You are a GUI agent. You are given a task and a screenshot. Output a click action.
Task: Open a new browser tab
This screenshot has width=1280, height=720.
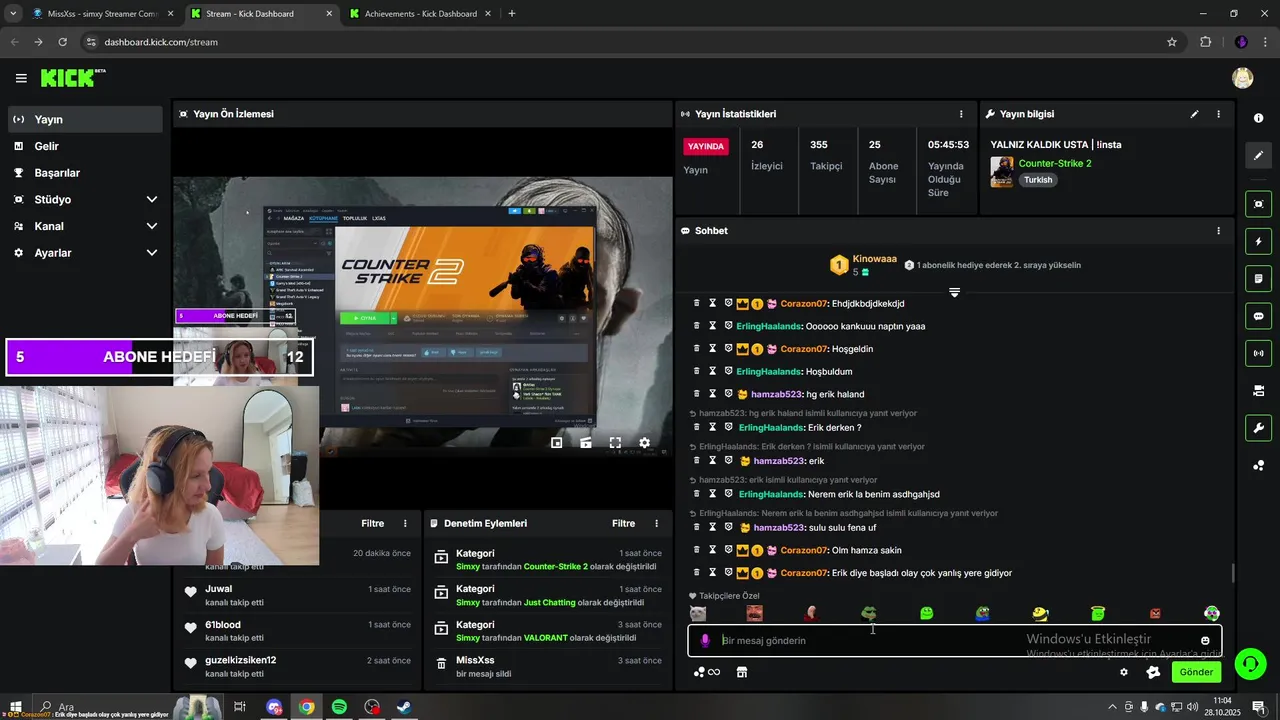pos(512,14)
